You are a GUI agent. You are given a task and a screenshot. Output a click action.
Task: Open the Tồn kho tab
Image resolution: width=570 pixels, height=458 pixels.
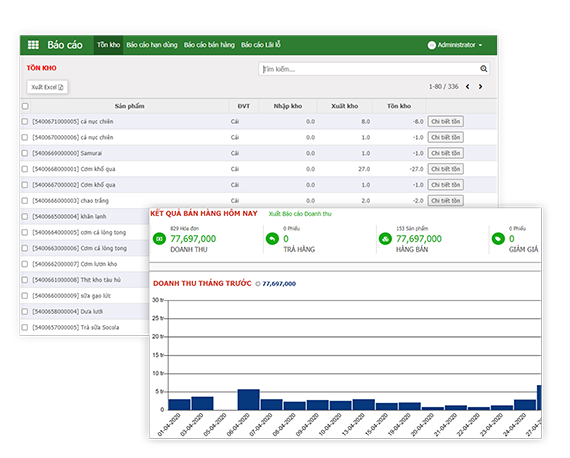click(108, 45)
